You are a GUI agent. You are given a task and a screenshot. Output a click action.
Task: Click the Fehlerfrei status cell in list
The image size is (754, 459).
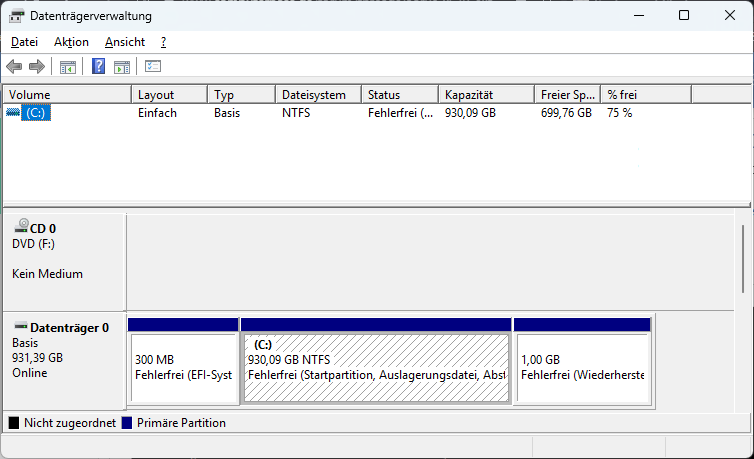coord(400,113)
